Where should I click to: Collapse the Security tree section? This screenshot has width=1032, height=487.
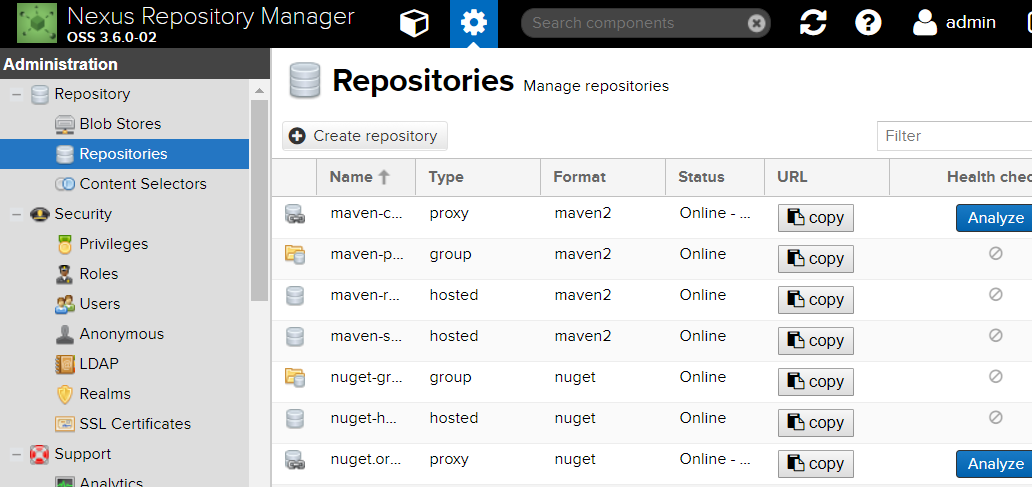16,214
